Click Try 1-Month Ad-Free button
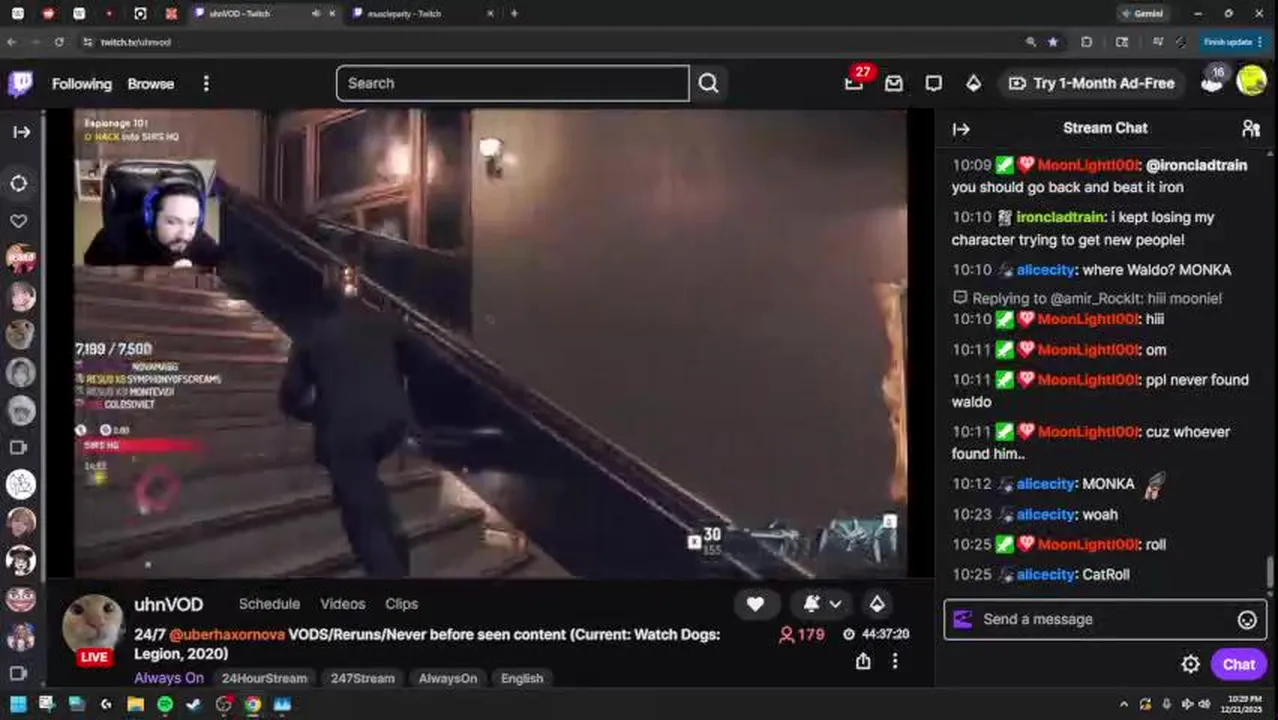This screenshot has height=720, width=1278. point(1092,84)
